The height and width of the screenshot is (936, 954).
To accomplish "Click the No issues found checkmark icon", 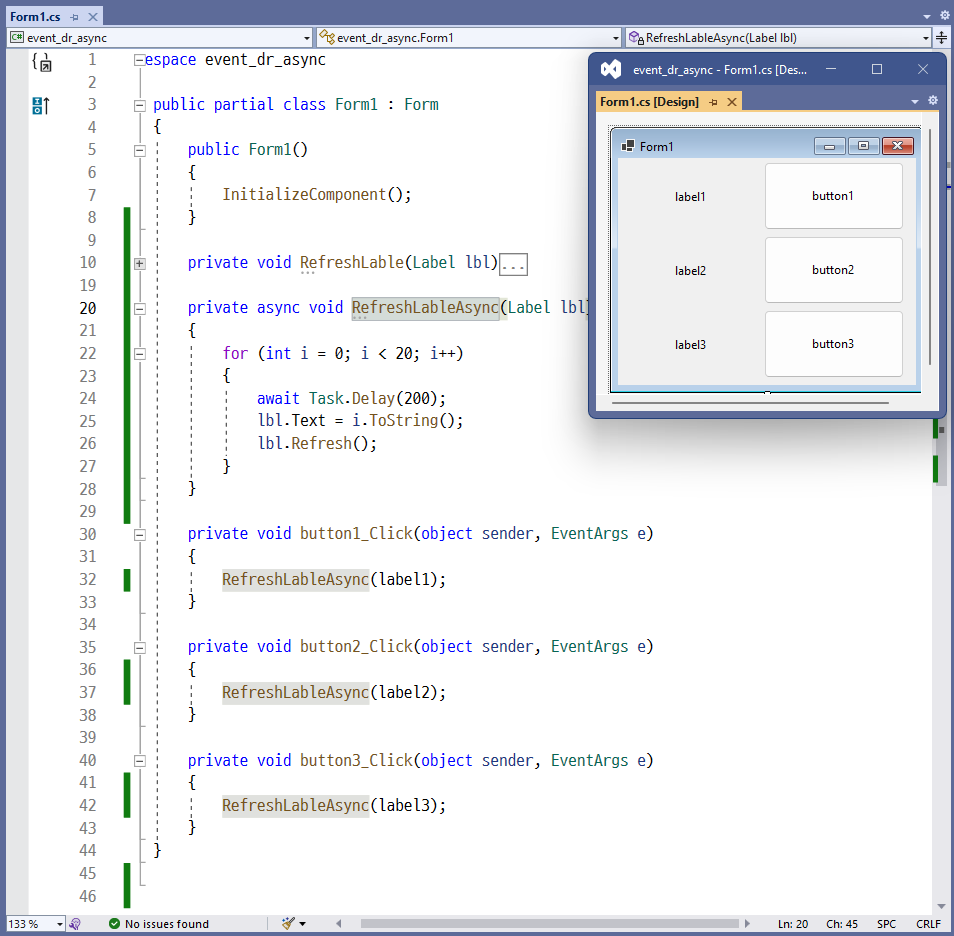I will point(114,923).
